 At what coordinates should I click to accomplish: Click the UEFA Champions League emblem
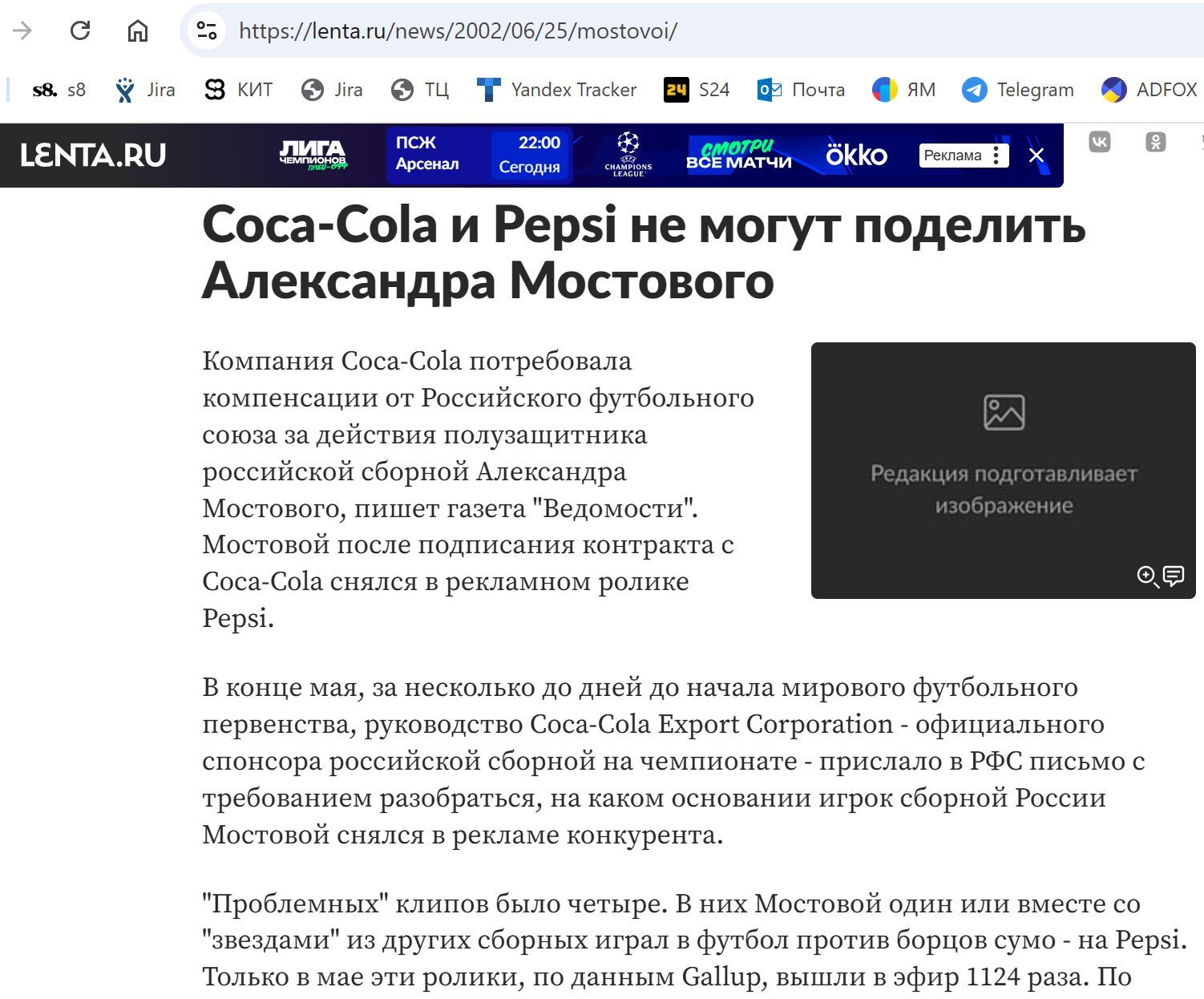[x=628, y=155]
